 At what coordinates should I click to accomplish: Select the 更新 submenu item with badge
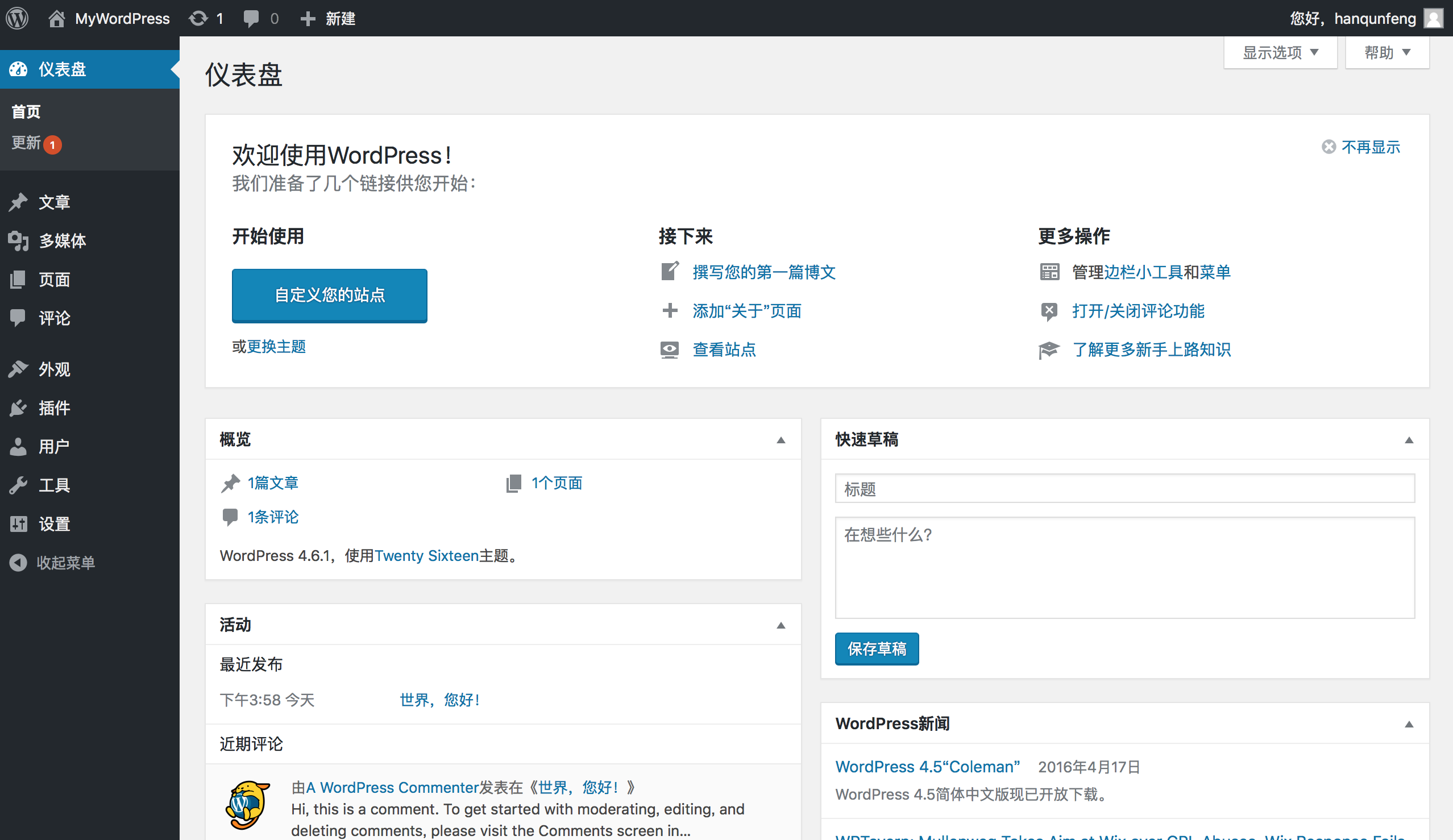click(x=36, y=143)
